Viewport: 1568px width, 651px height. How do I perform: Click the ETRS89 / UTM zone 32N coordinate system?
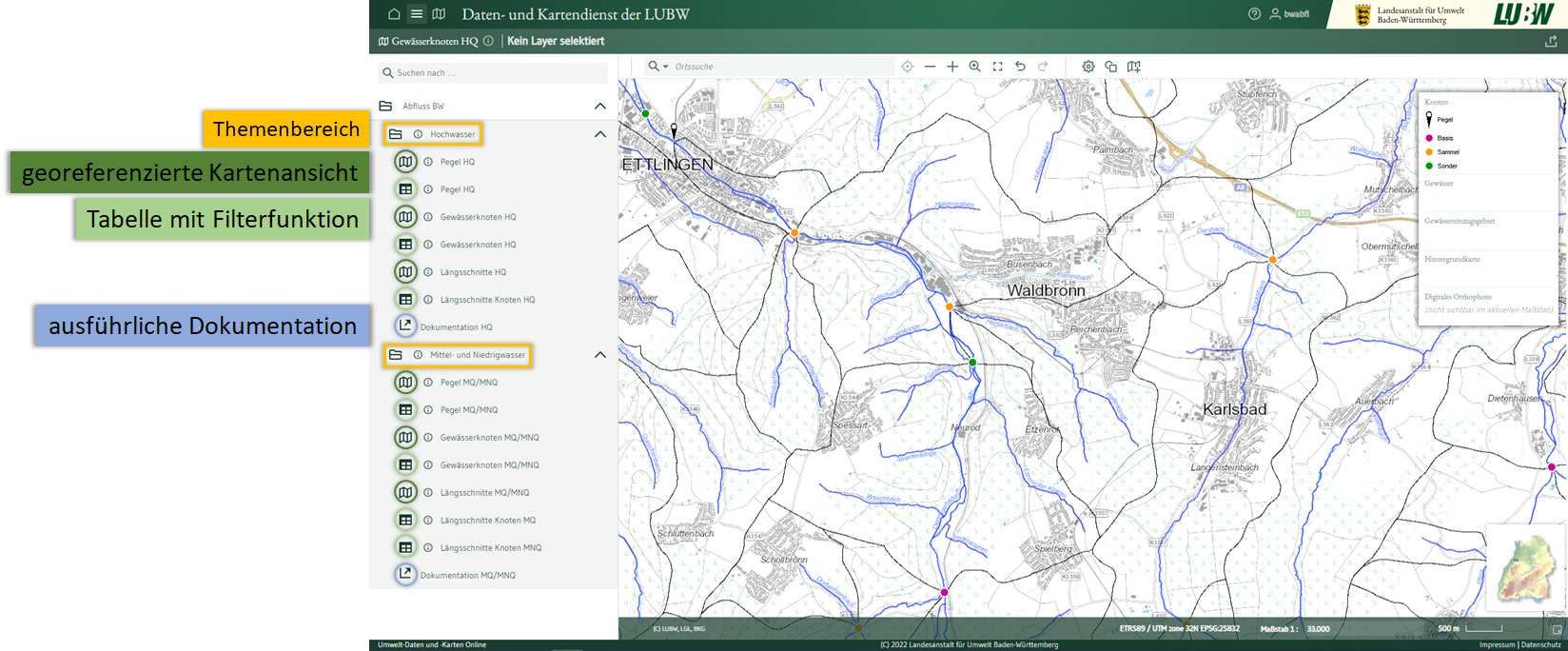(1180, 629)
